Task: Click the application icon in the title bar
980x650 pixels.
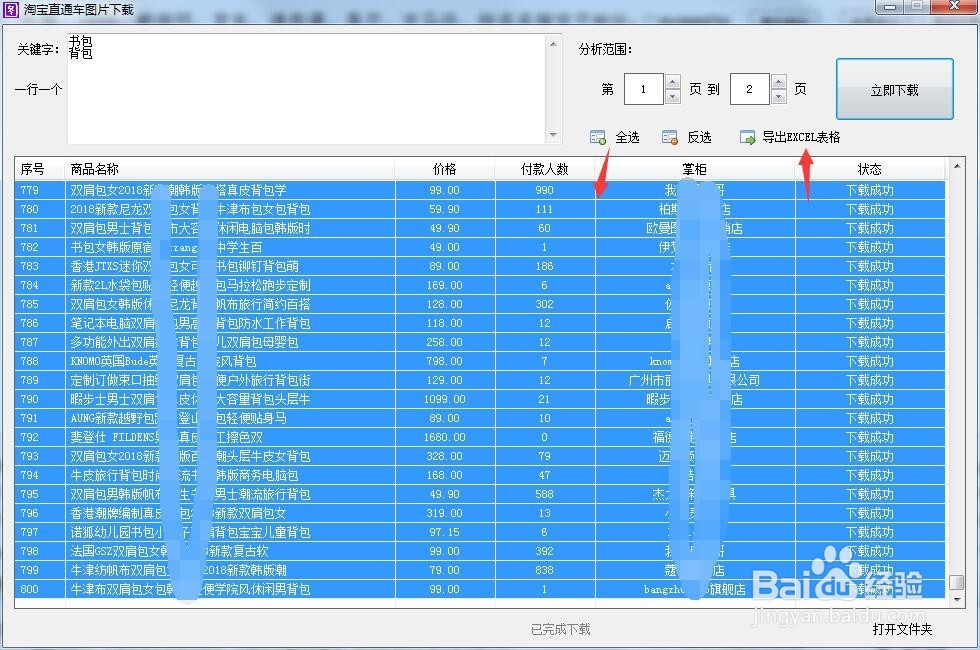Action: coord(10,7)
